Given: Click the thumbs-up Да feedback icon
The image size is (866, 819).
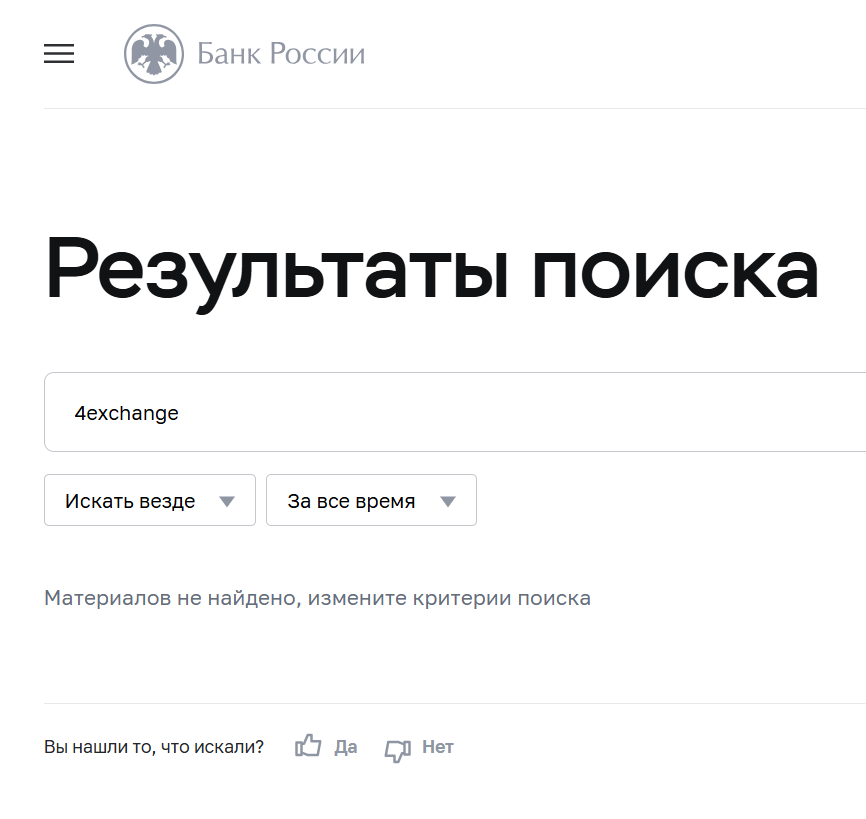Looking at the screenshot, I should tap(308, 746).
